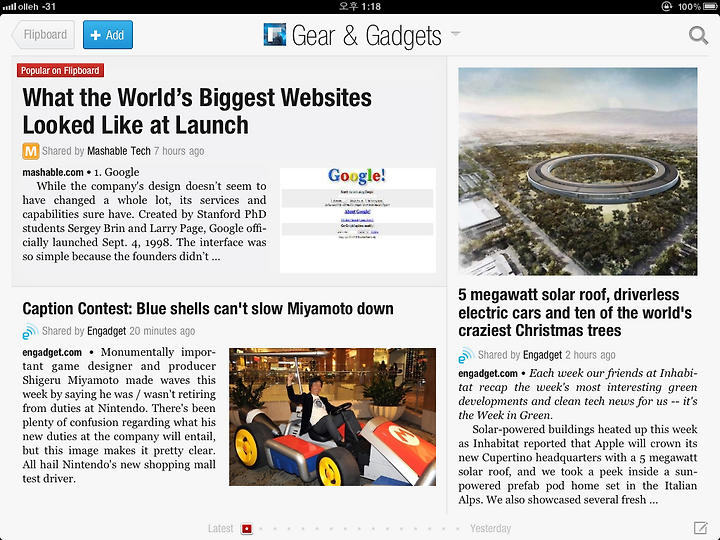Screen dimensions: 720x540
Task: Jump to Yesterday in the page timeline
Action: click(490, 529)
